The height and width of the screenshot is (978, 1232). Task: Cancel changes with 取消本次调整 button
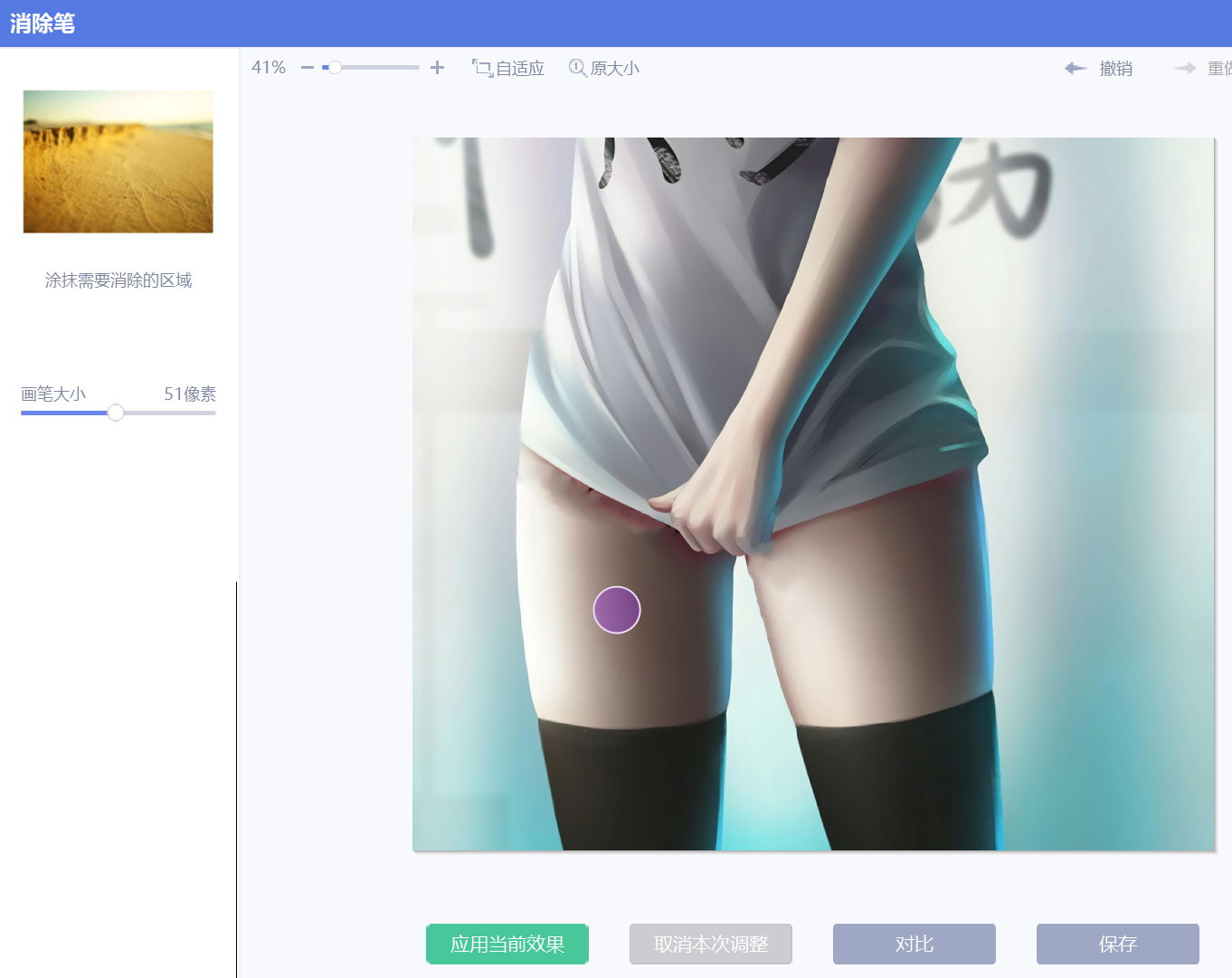[x=711, y=944]
